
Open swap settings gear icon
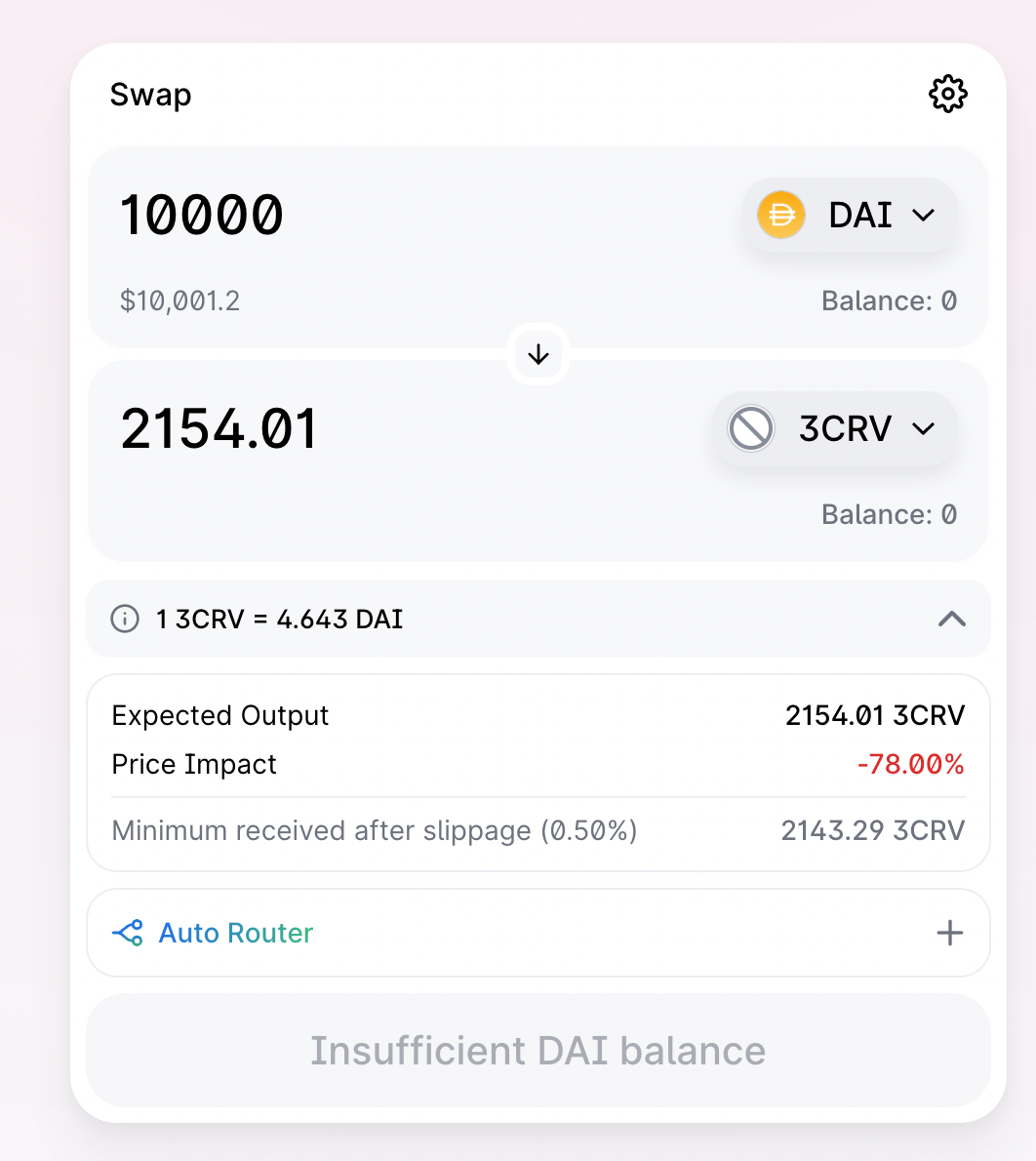[x=947, y=95]
